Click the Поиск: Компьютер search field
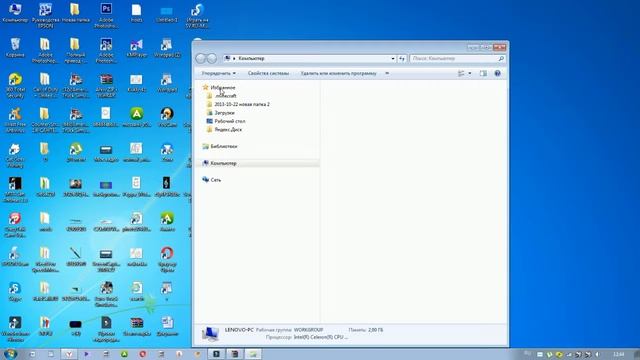Image resolution: width=640 pixels, height=360 pixels. click(457, 58)
